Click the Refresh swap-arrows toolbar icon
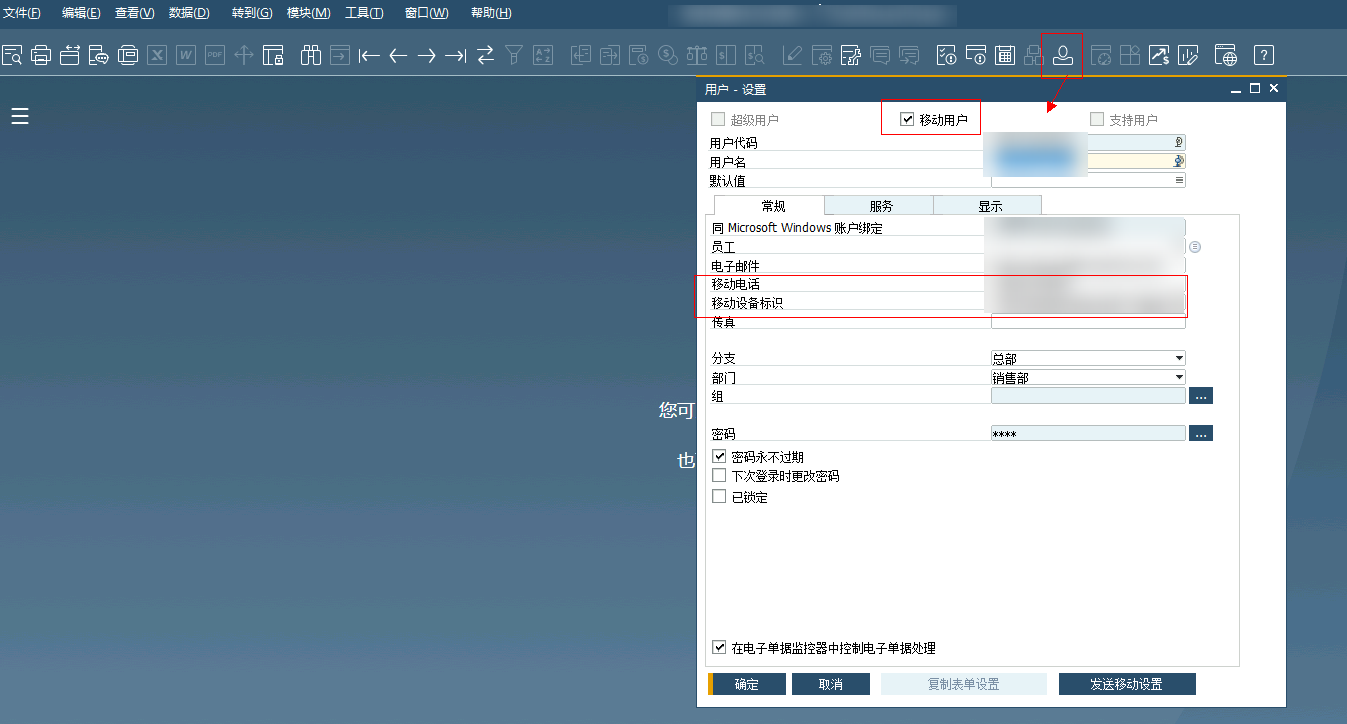1347x724 pixels. tap(485, 55)
